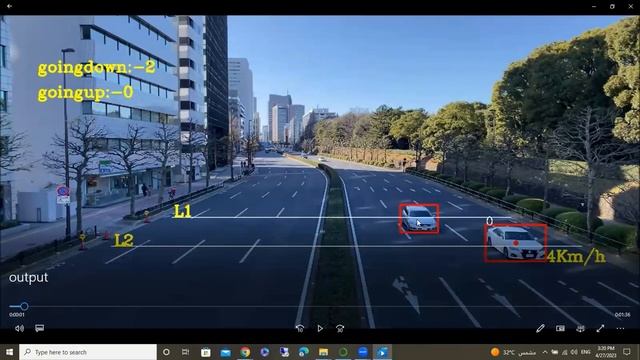The width and height of the screenshot is (640, 360).
Task: Launch Microsoft Store from the taskbar
Action: (206, 352)
